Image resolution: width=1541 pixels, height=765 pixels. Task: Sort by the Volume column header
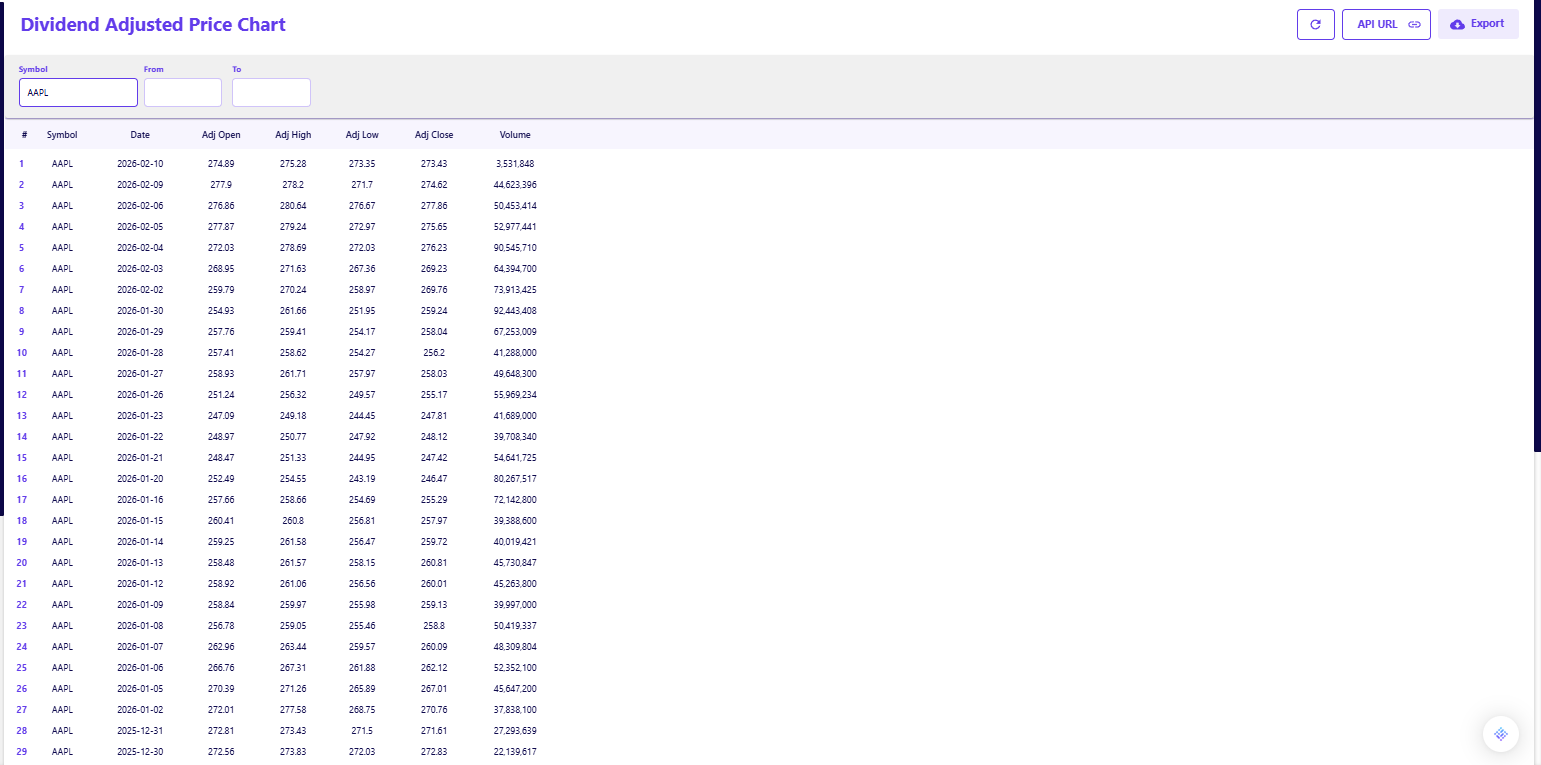pos(515,135)
